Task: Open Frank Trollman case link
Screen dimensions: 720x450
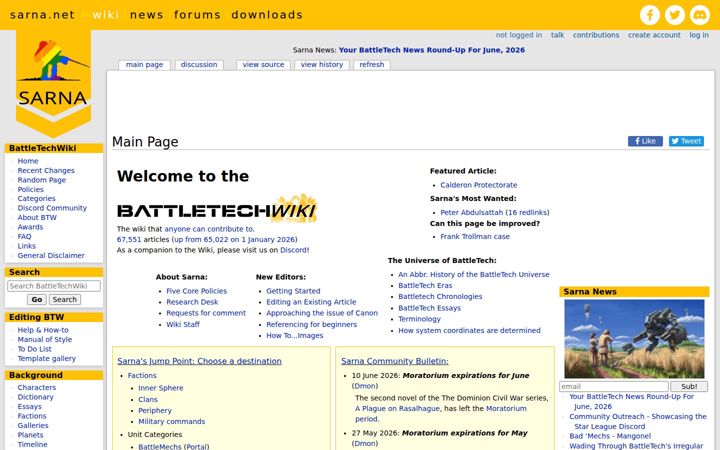Action: [x=475, y=236]
